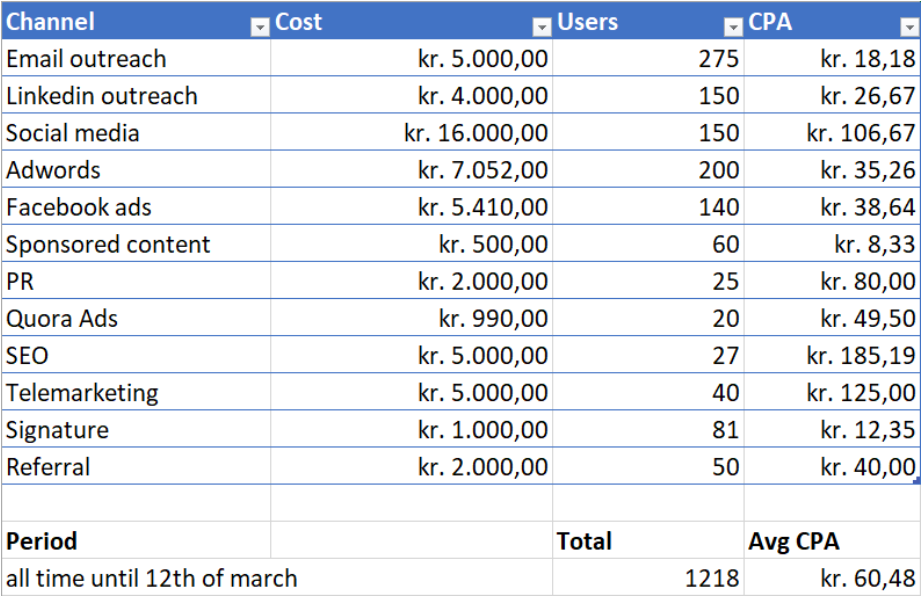Select the Quora Ads cell
The image size is (922, 597).
[x=136, y=318]
